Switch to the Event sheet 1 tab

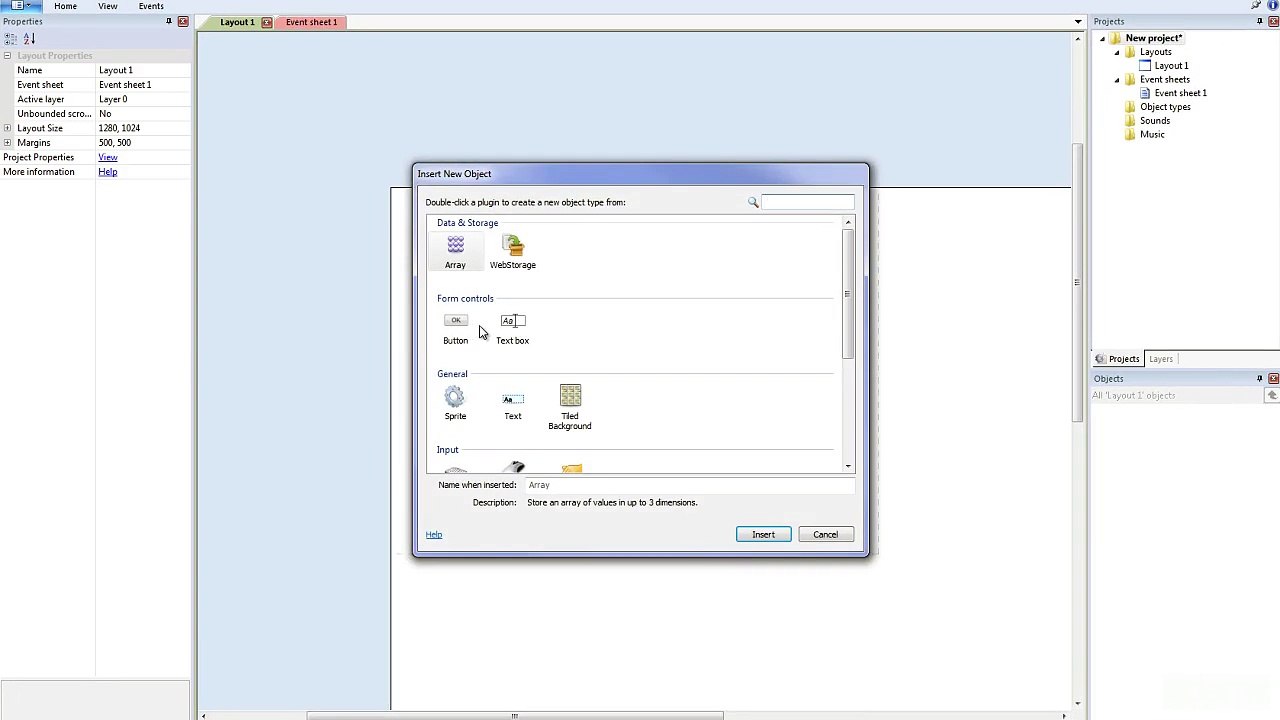311,22
